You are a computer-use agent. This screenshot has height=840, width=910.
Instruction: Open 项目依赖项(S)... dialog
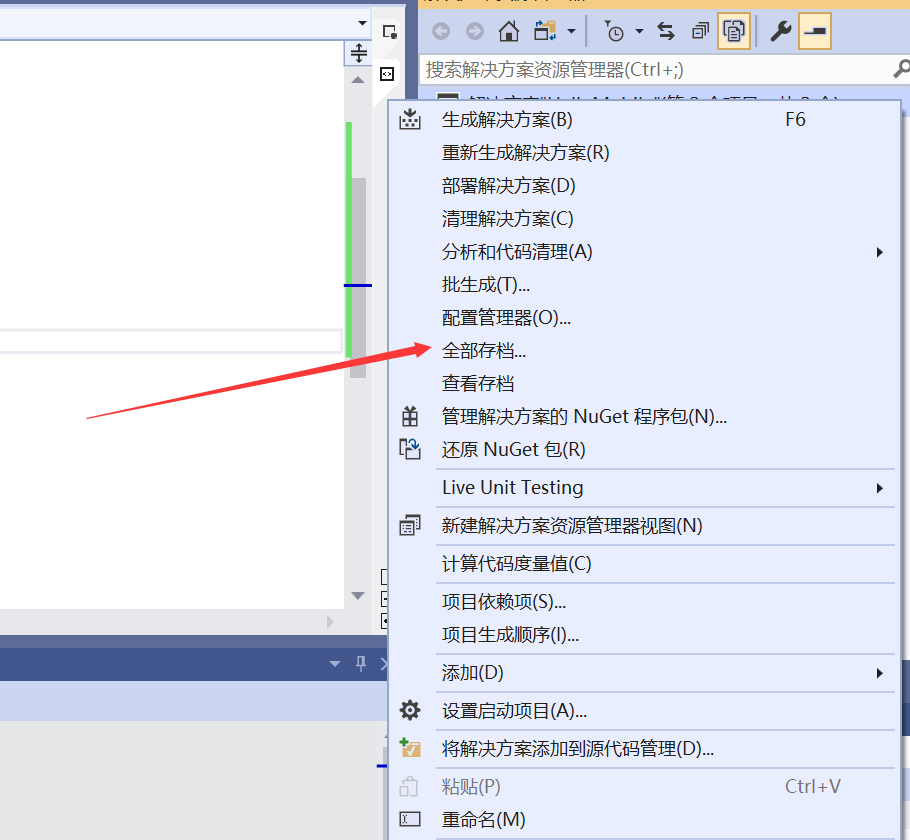click(644, 602)
